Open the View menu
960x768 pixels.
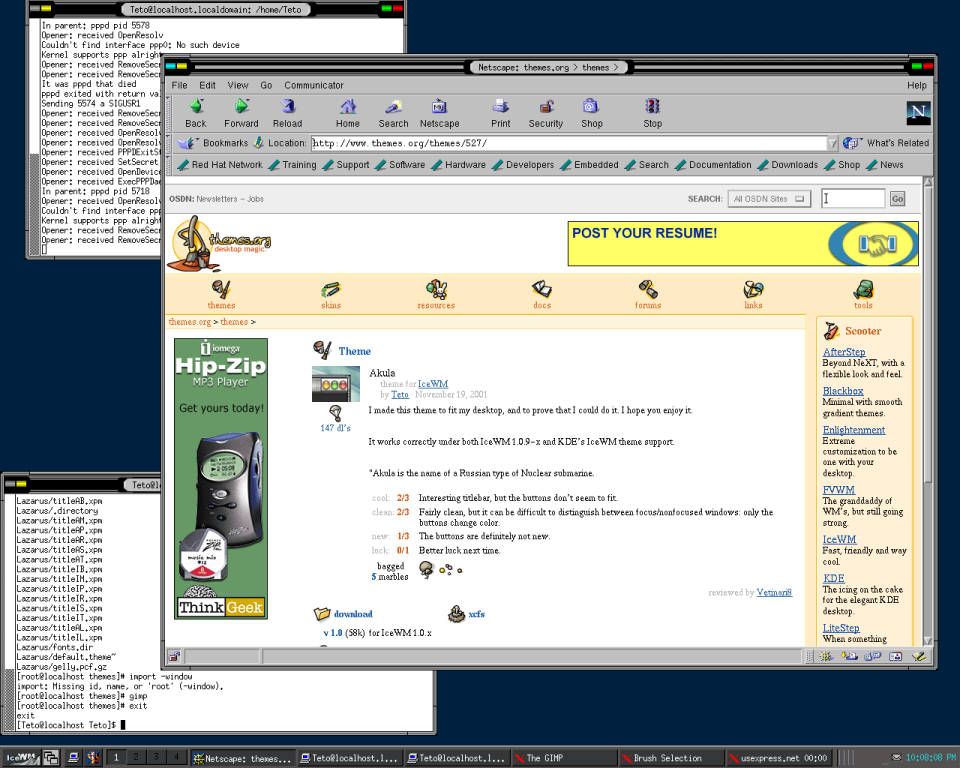click(x=238, y=85)
